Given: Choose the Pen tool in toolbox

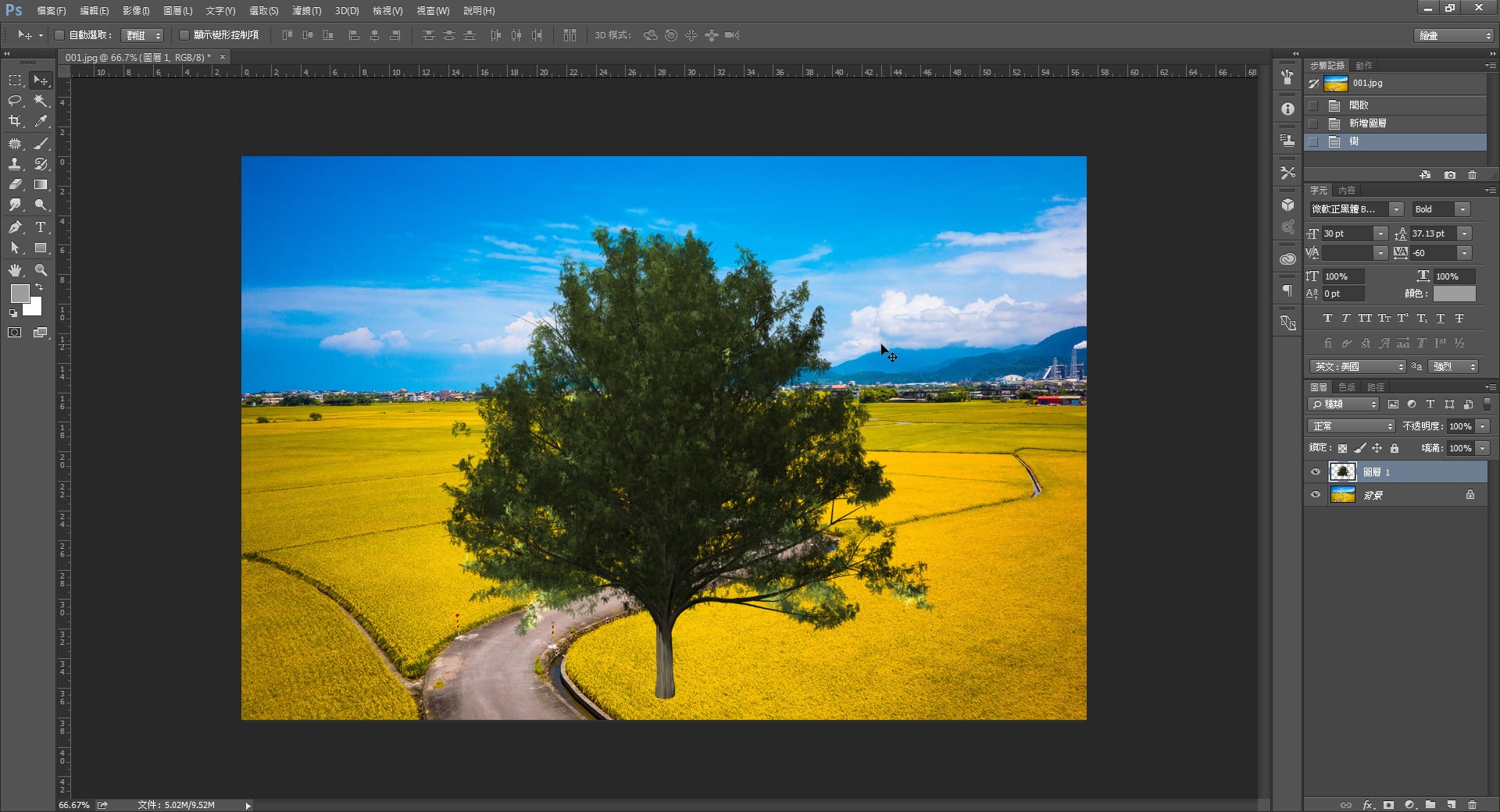Looking at the screenshot, I should (15, 227).
